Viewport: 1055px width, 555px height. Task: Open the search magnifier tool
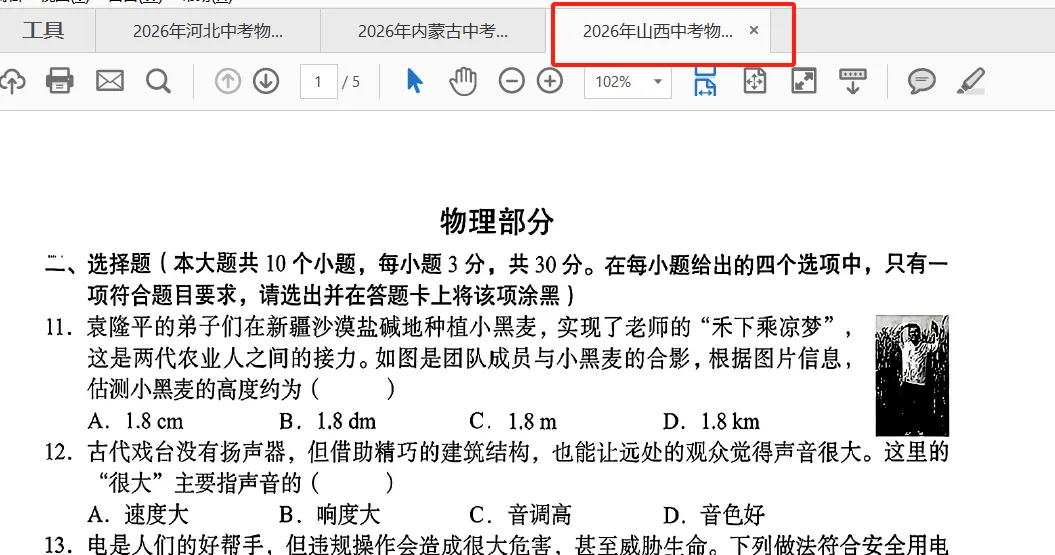[x=158, y=81]
